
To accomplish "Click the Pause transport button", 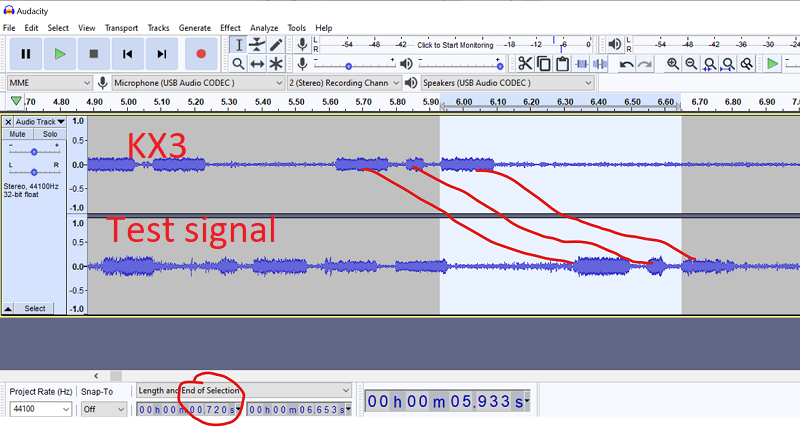I will tap(26, 54).
